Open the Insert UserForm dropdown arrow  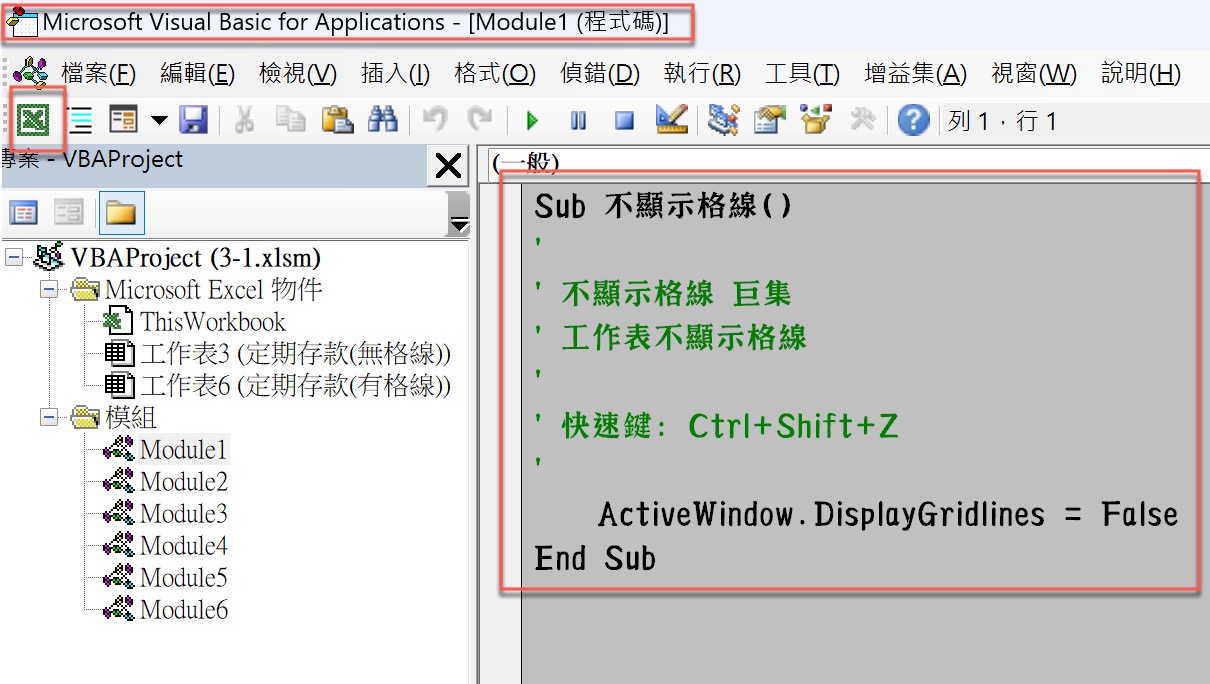(159, 121)
